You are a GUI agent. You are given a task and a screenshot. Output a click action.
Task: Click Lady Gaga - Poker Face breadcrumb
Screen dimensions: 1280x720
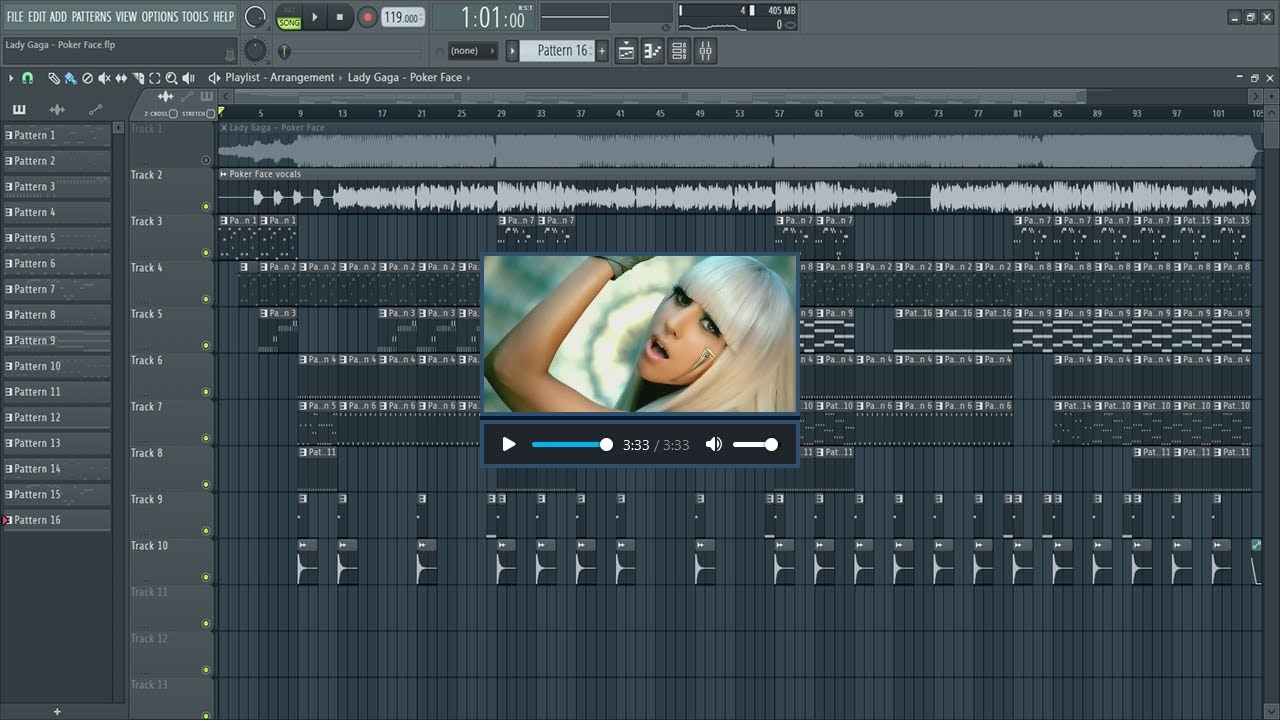[405, 78]
